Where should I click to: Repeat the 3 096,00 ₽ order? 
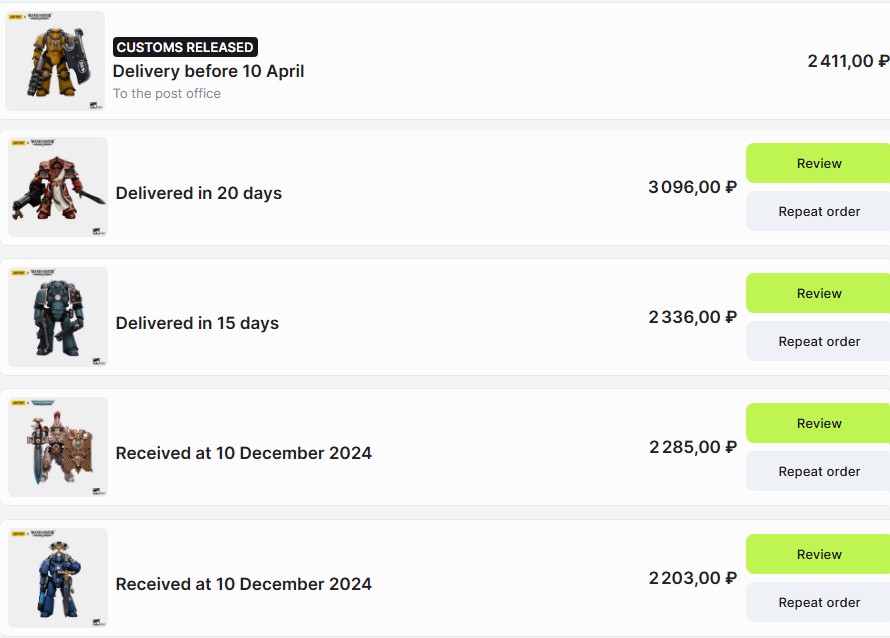tap(818, 211)
